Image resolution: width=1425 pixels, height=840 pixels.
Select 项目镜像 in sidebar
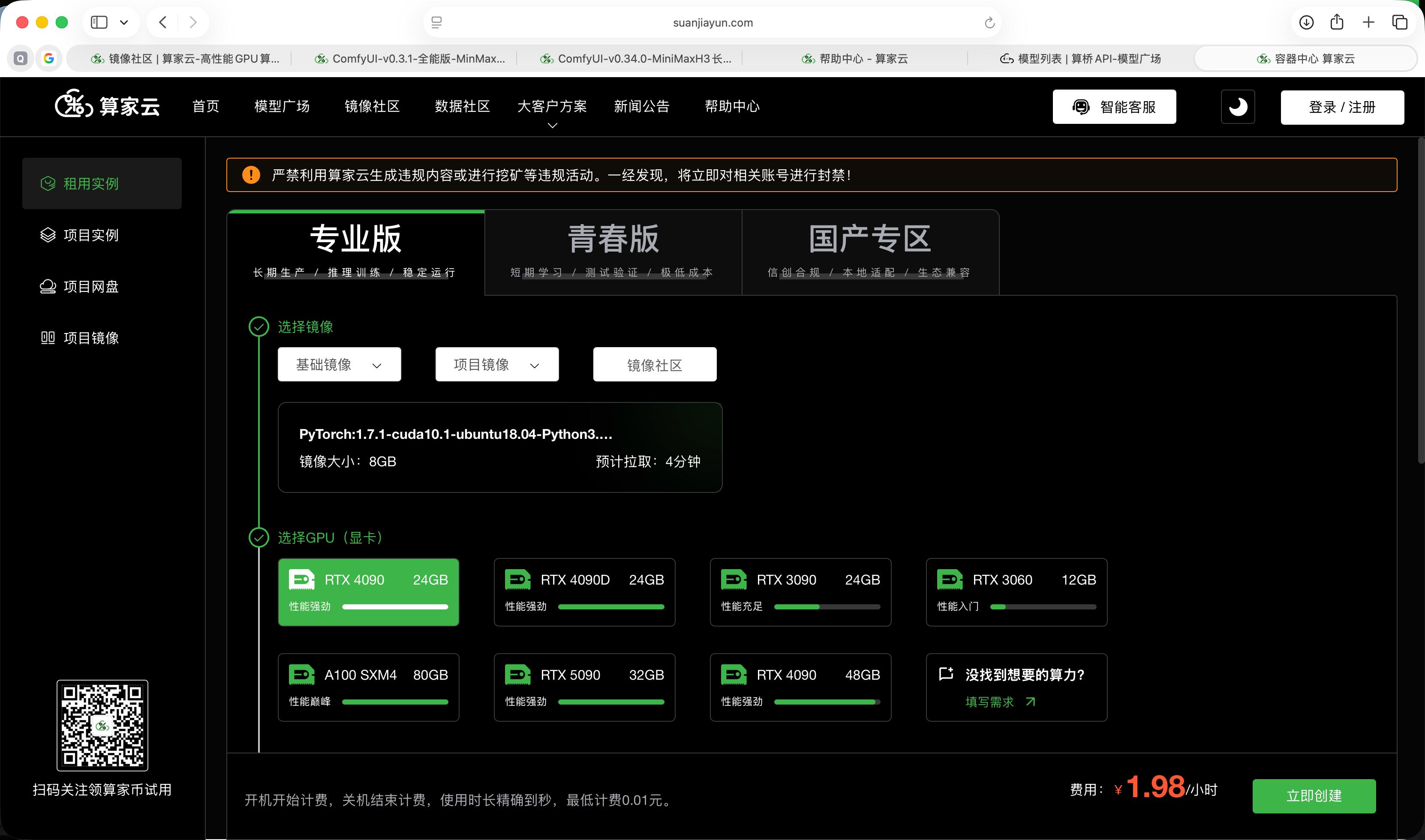[x=102, y=338]
